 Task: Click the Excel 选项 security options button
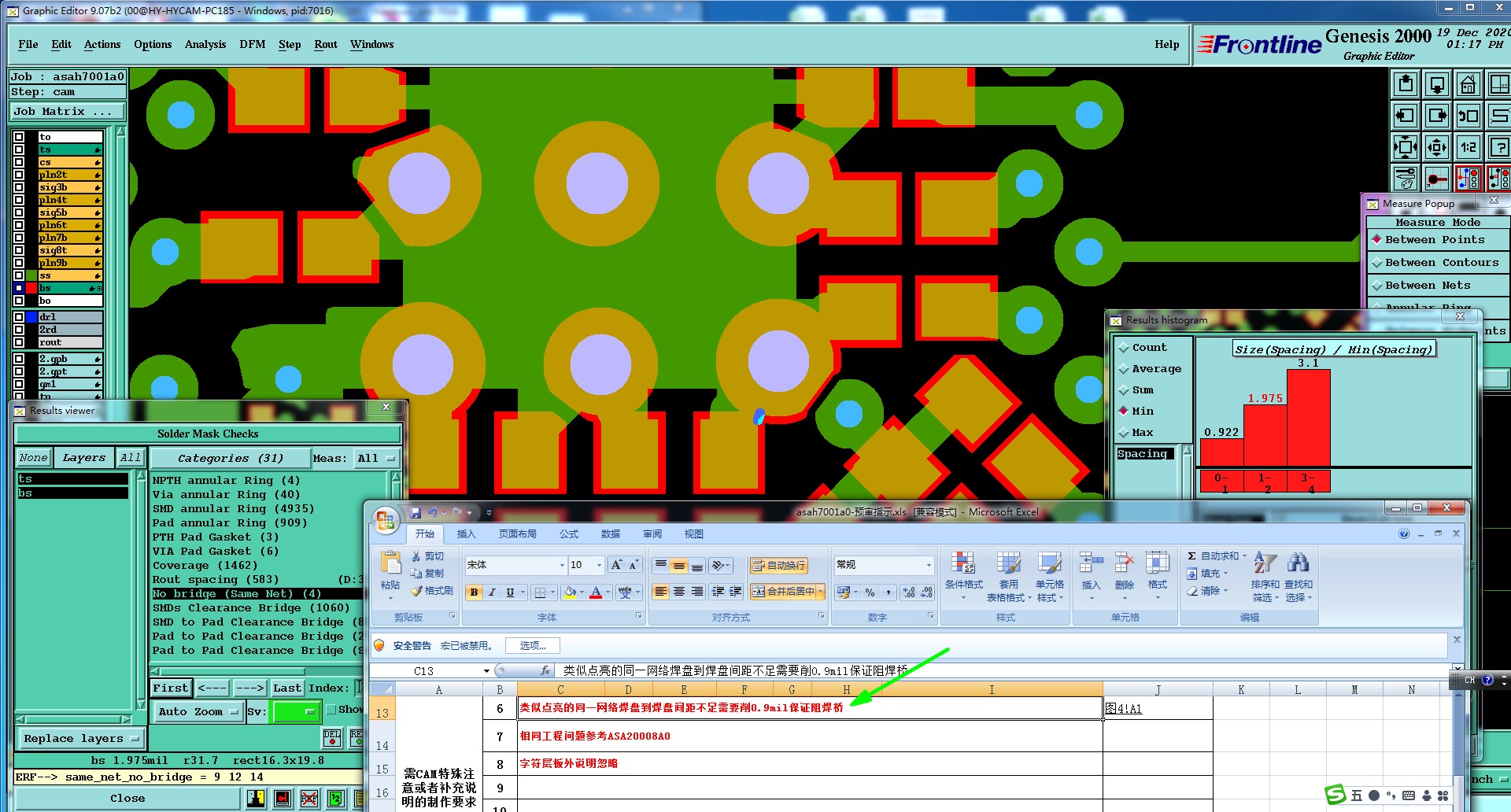click(x=533, y=646)
